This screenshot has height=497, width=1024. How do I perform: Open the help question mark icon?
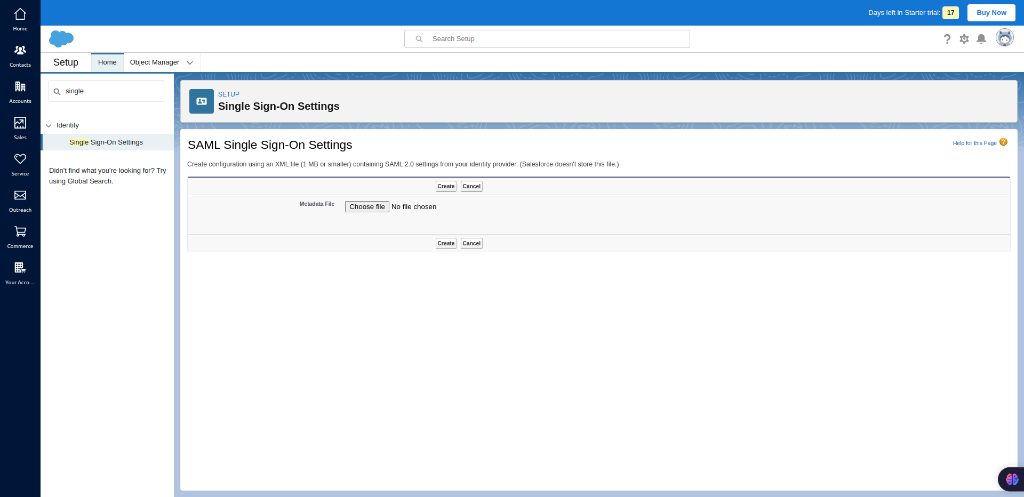947,39
